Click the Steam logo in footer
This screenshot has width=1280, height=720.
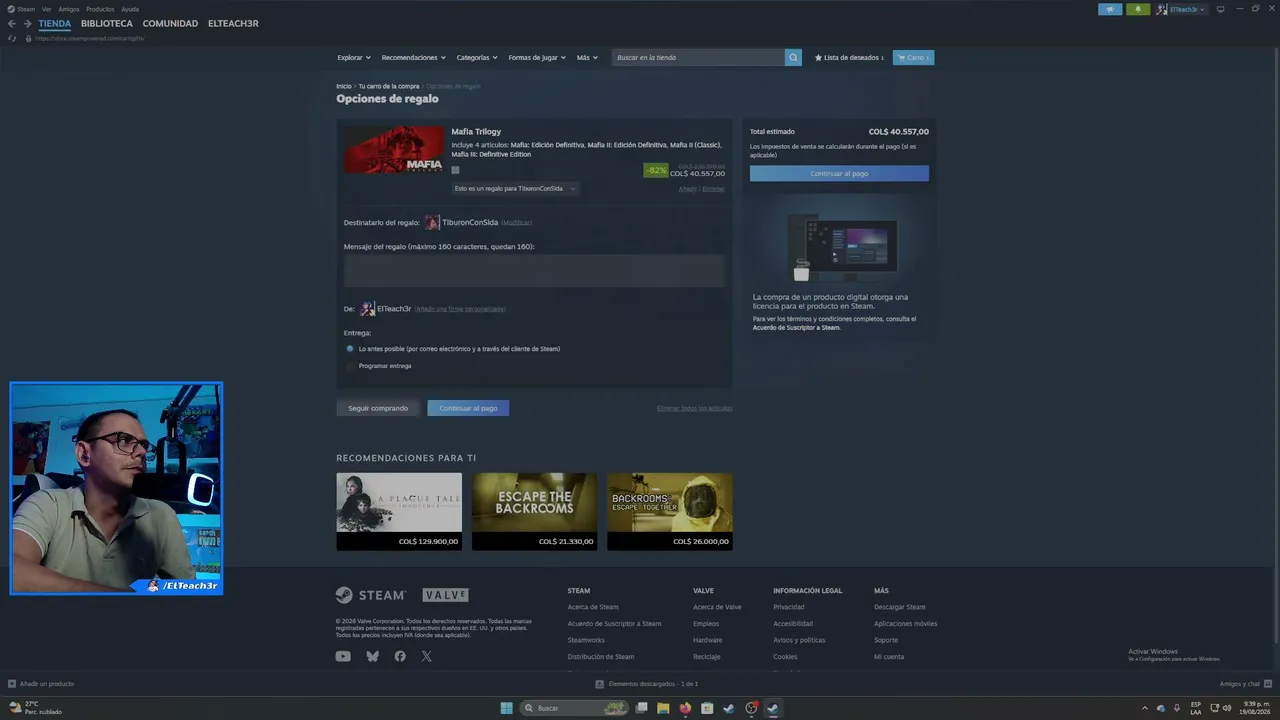(x=370, y=595)
